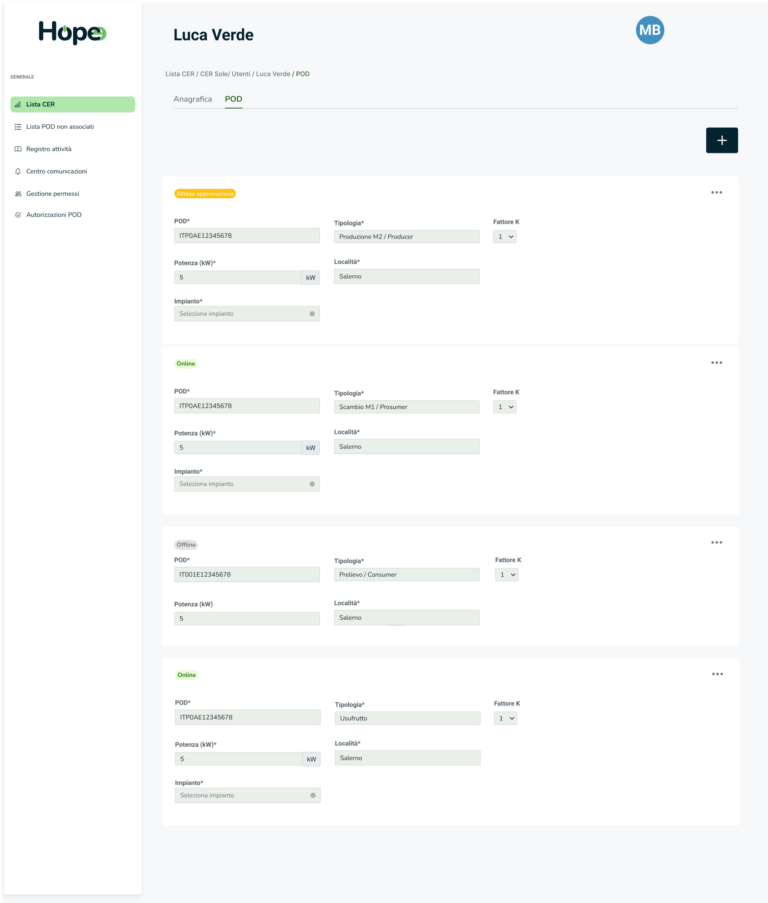Click the plus button to add POD
Image resolution: width=768 pixels, height=903 pixels.
coord(721,140)
